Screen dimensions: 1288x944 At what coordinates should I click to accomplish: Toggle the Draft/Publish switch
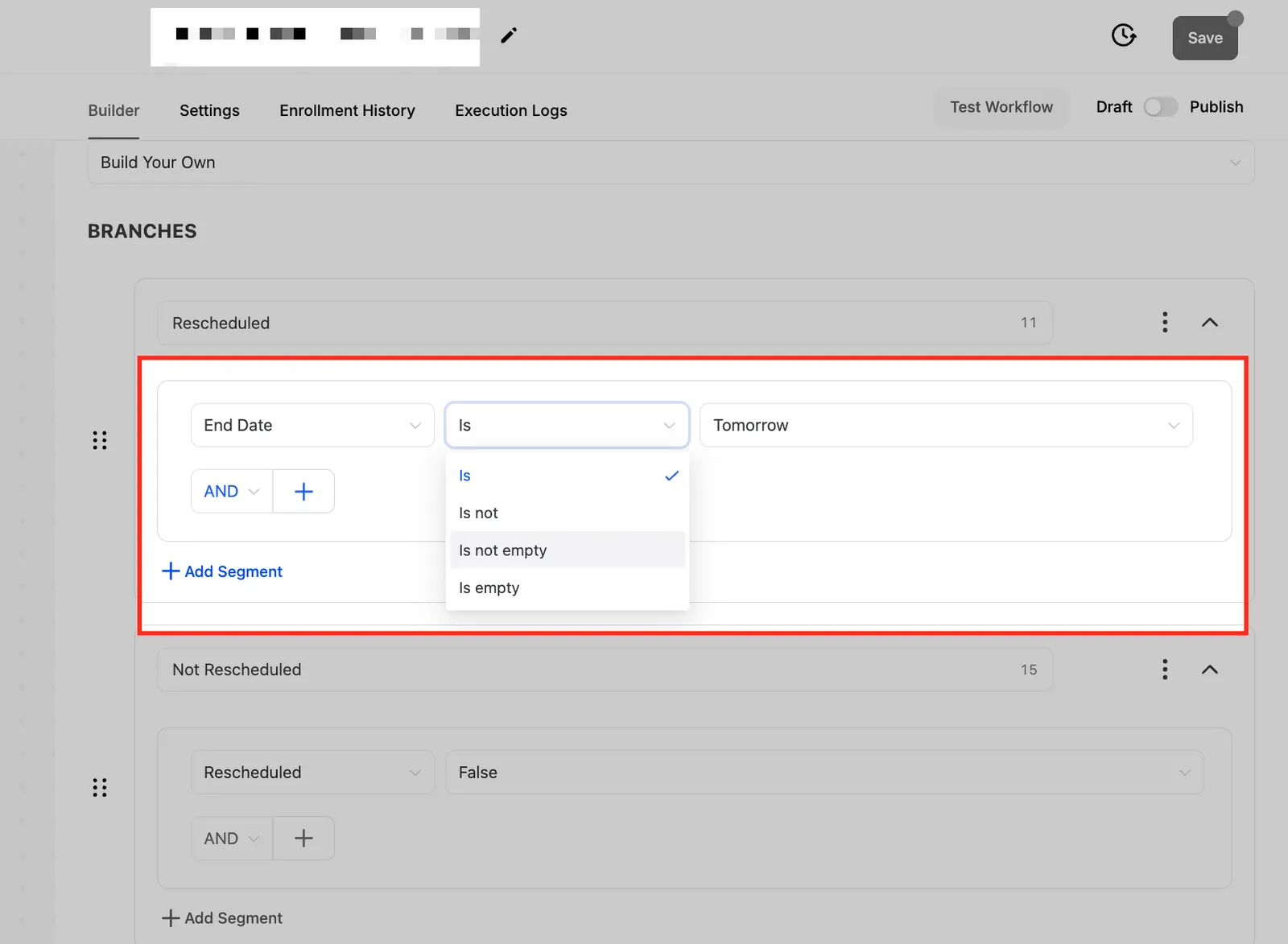pyautogui.click(x=1160, y=107)
